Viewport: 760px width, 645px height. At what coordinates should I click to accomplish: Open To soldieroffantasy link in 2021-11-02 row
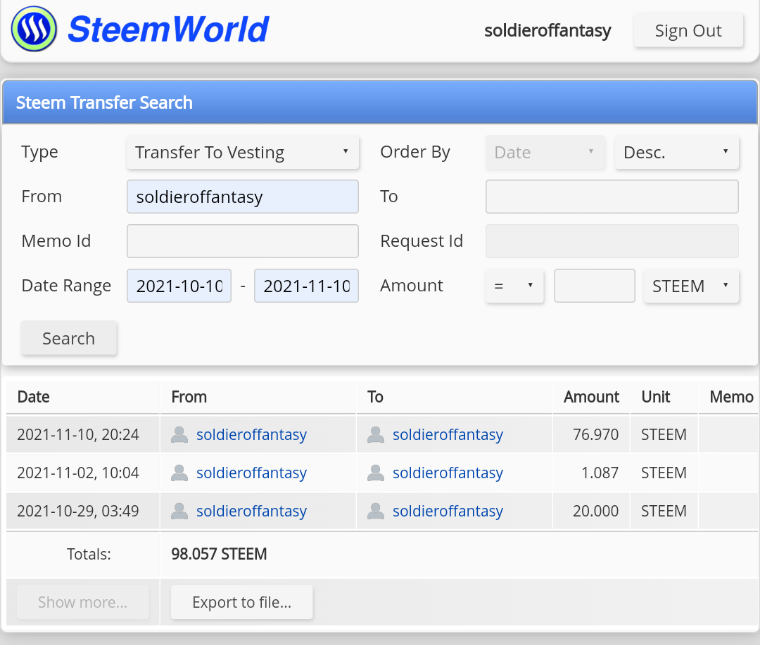pos(448,472)
